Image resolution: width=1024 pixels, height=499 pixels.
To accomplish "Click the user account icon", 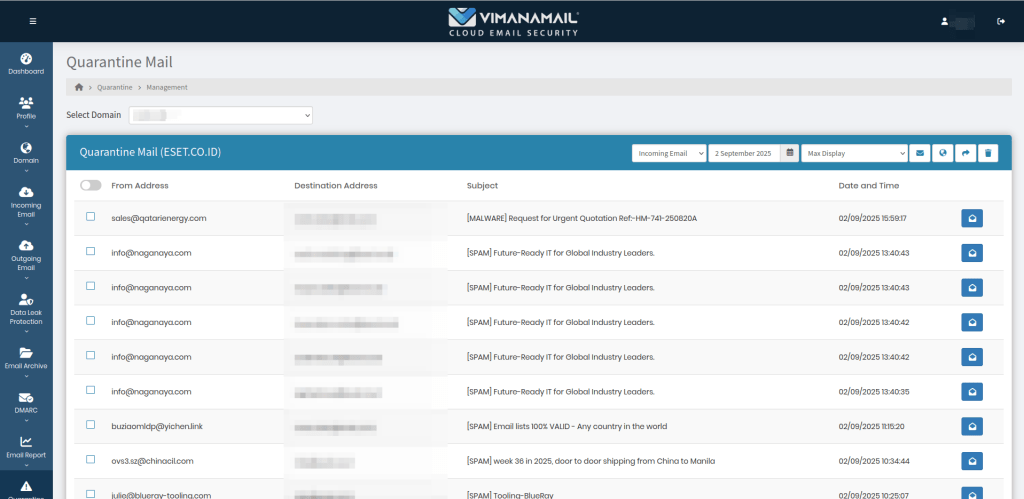I will coord(944,21).
